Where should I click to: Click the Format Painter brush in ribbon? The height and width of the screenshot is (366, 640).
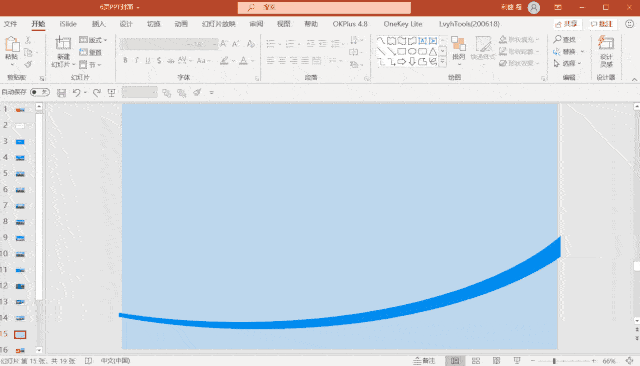[x=28, y=64]
